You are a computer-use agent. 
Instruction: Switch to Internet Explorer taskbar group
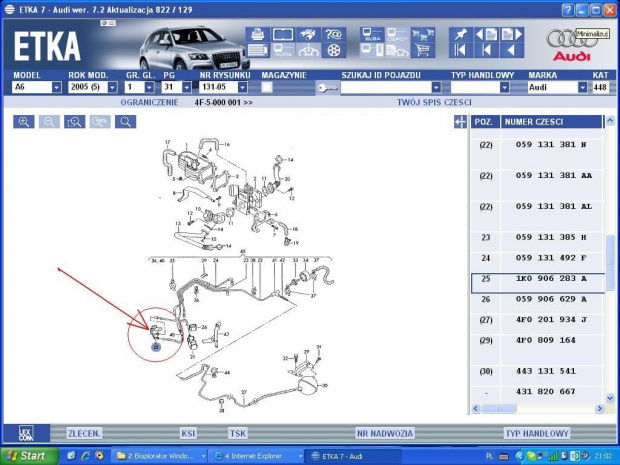click(258, 456)
